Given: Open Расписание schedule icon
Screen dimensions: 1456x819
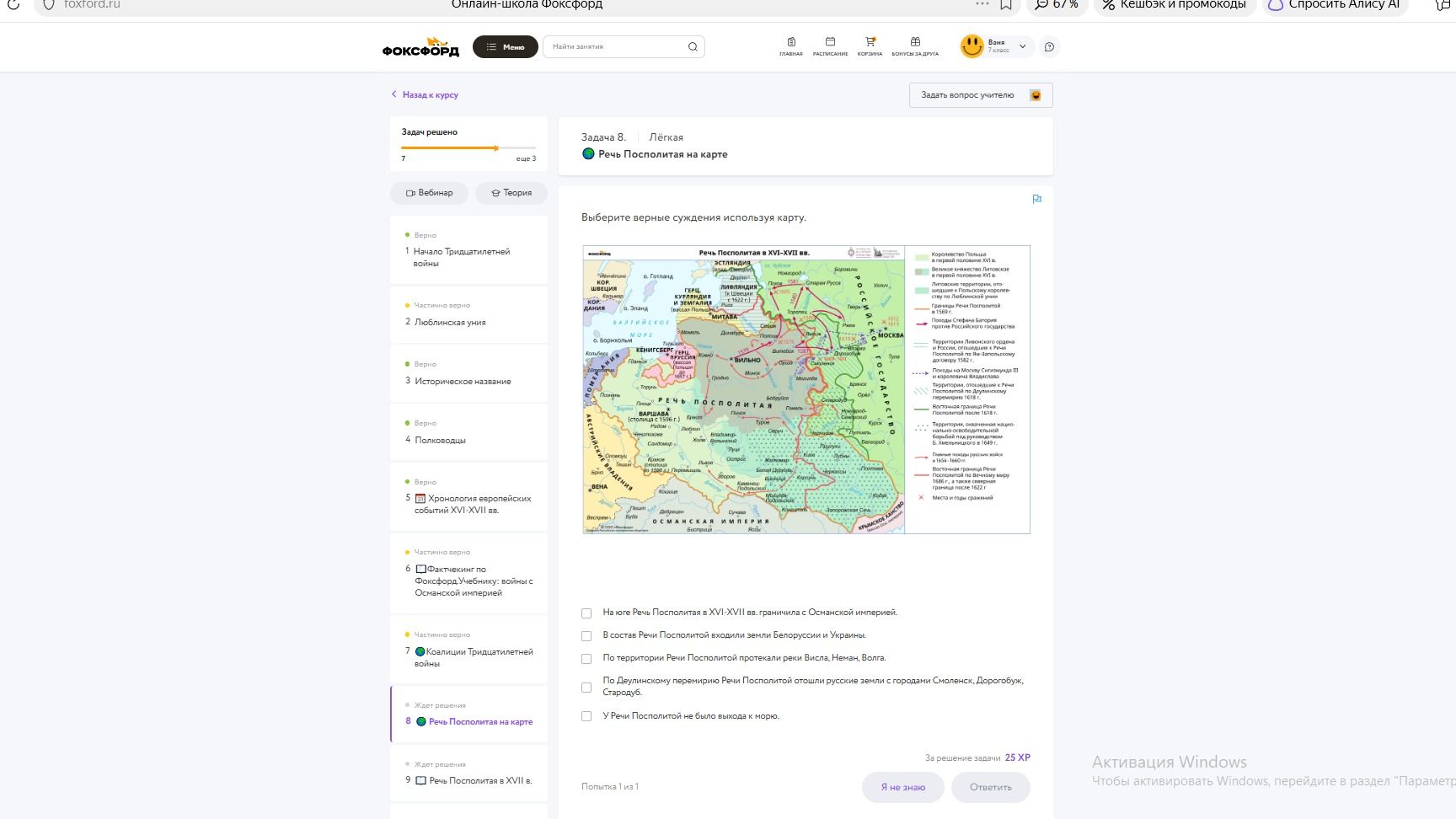Looking at the screenshot, I should click(x=830, y=46).
